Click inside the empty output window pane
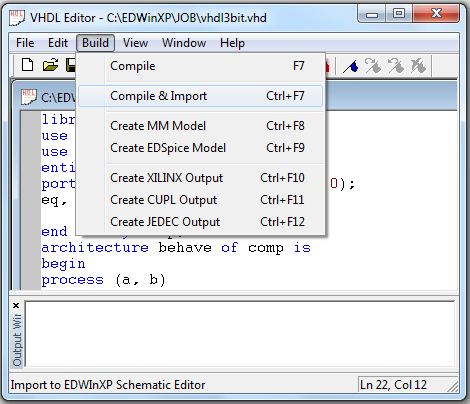 pos(240,334)
